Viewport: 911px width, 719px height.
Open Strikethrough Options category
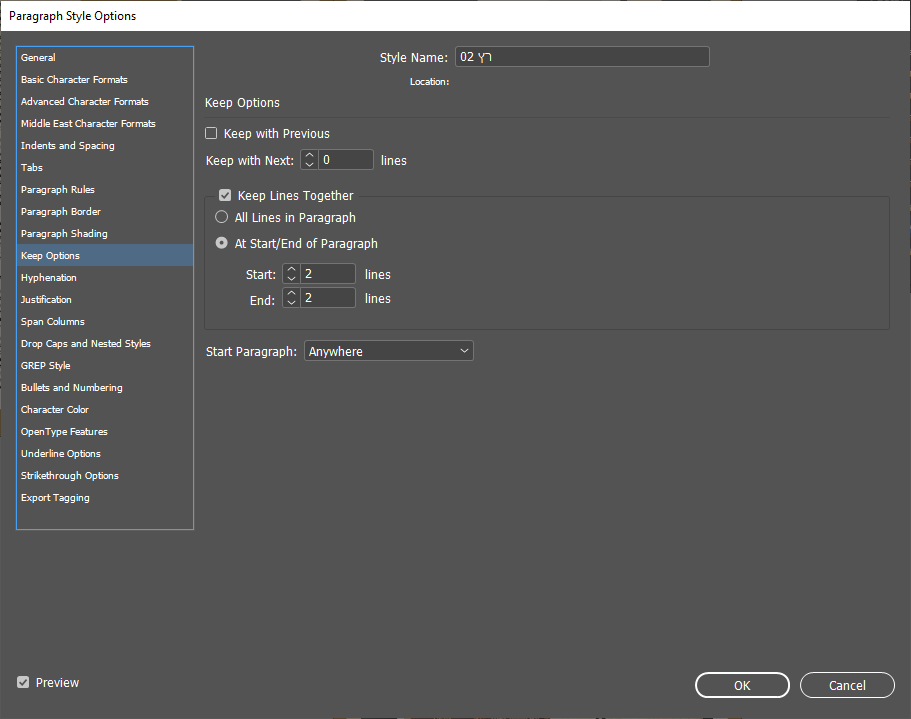pos(105,476)
